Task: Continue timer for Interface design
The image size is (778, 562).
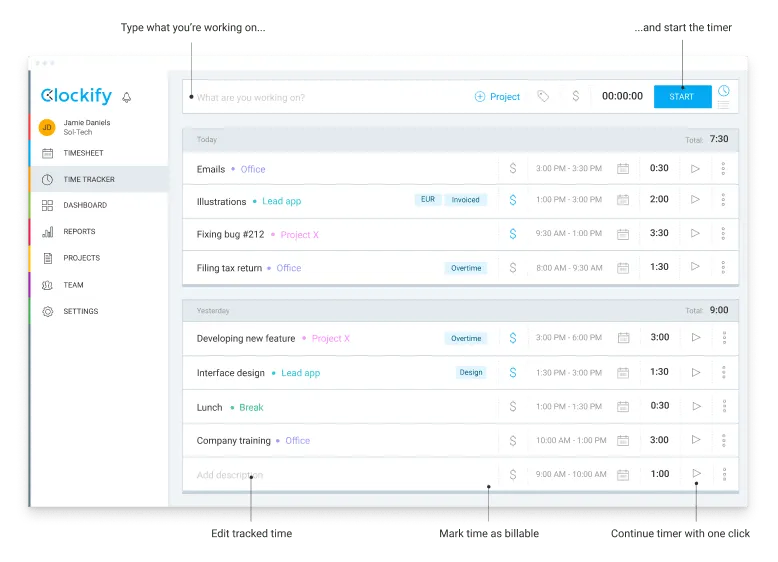Action: [x=696, y=373]
